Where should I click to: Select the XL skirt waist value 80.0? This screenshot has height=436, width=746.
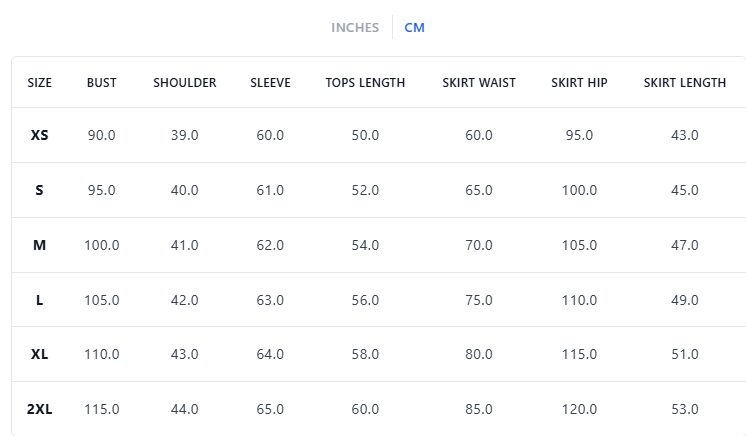pos(479,354)
